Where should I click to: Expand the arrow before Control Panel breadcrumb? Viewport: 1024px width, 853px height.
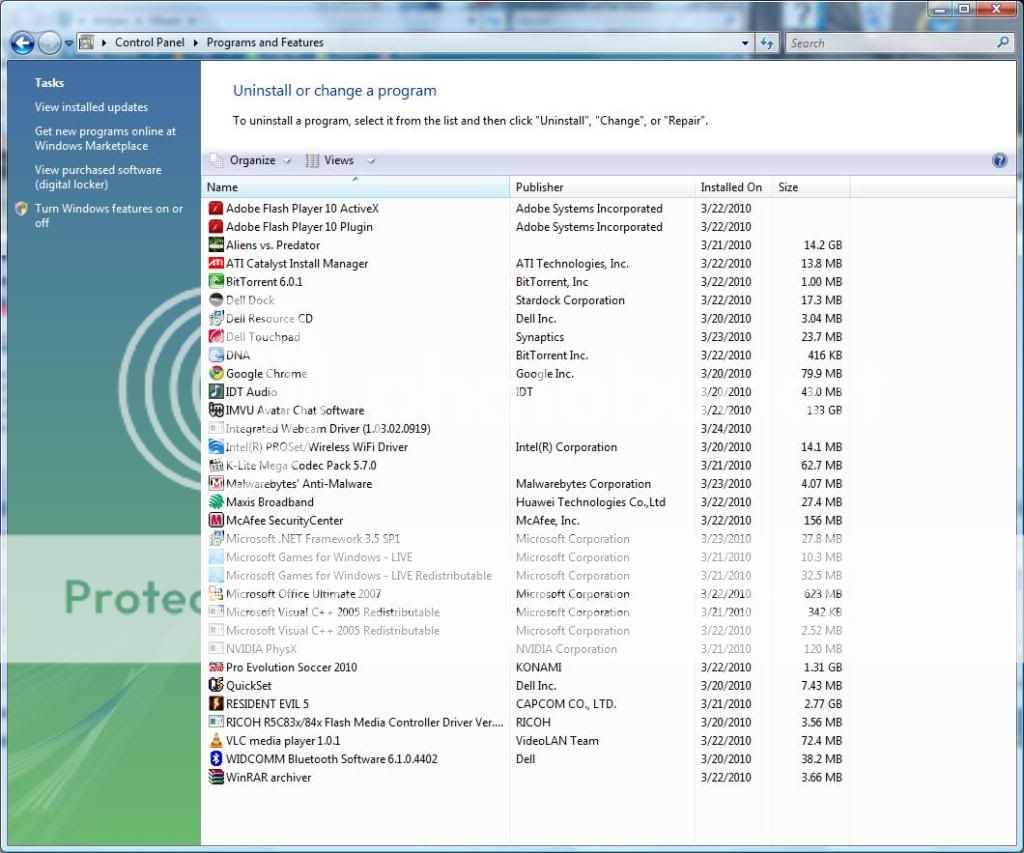[104, 43]
